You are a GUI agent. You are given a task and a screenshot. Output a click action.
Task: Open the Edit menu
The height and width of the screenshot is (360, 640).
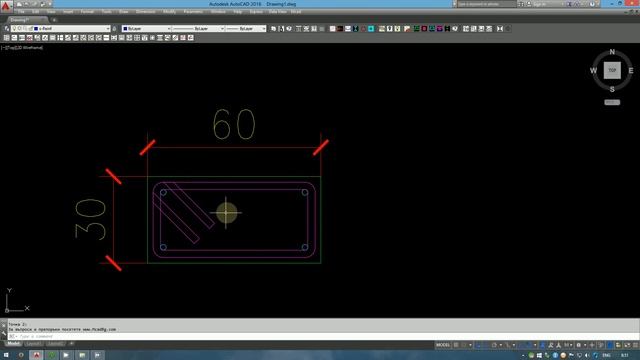coord(36,12)
